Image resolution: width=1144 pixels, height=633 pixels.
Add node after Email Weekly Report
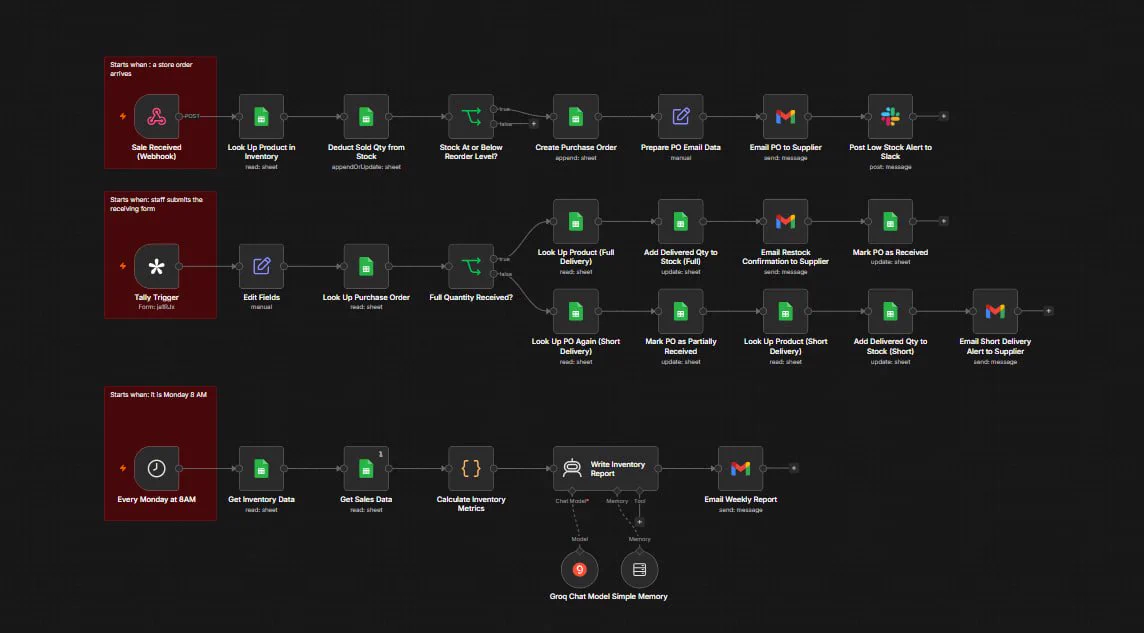click(794, 468)
